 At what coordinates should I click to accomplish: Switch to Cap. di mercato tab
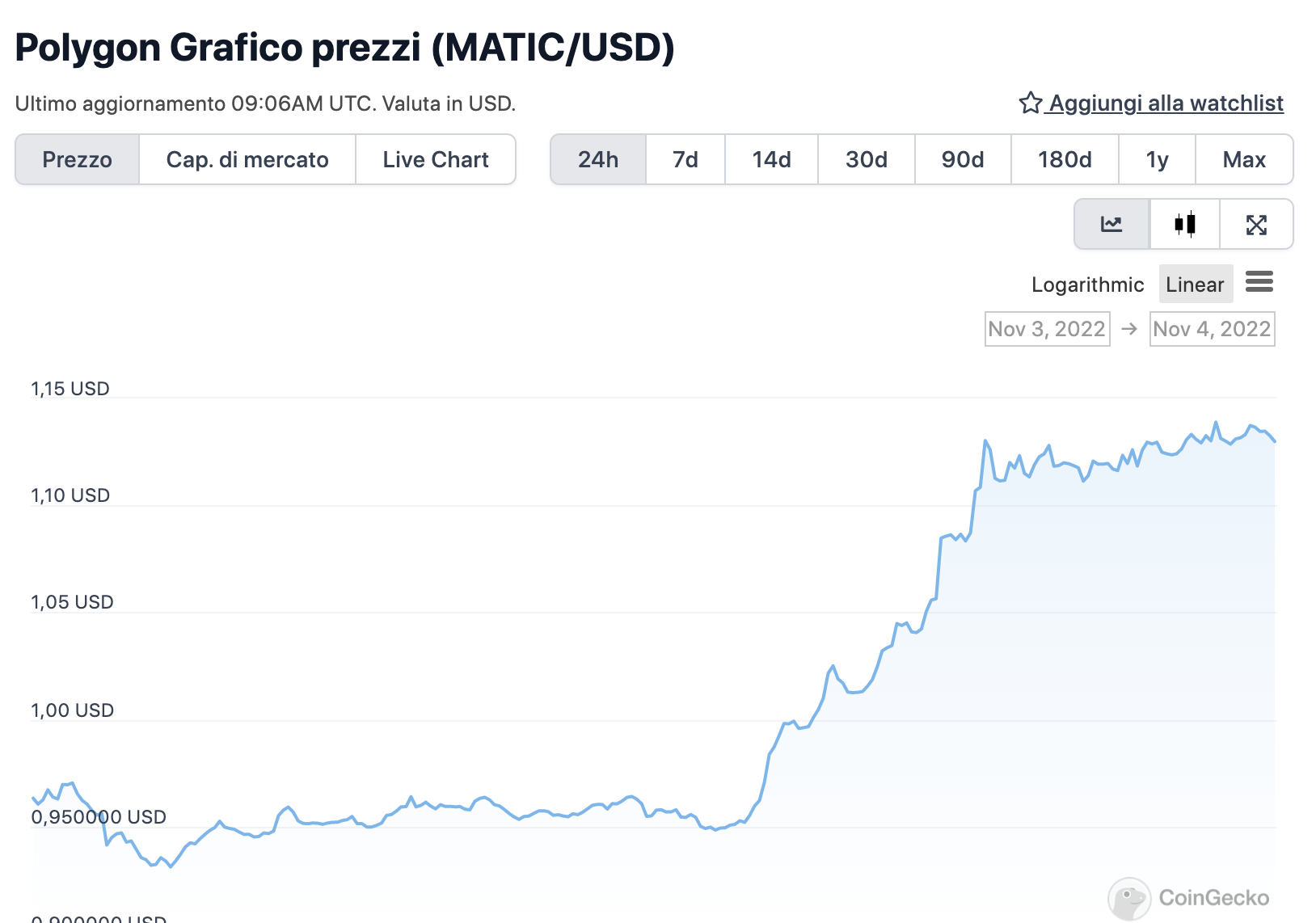tap(247, 159)
